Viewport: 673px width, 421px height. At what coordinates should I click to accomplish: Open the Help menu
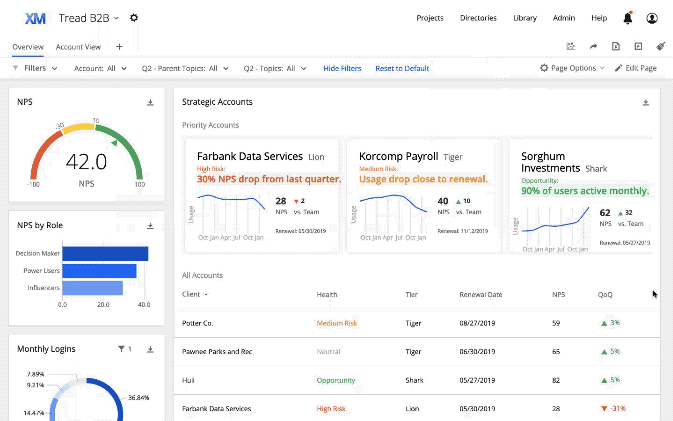point(599,18)
